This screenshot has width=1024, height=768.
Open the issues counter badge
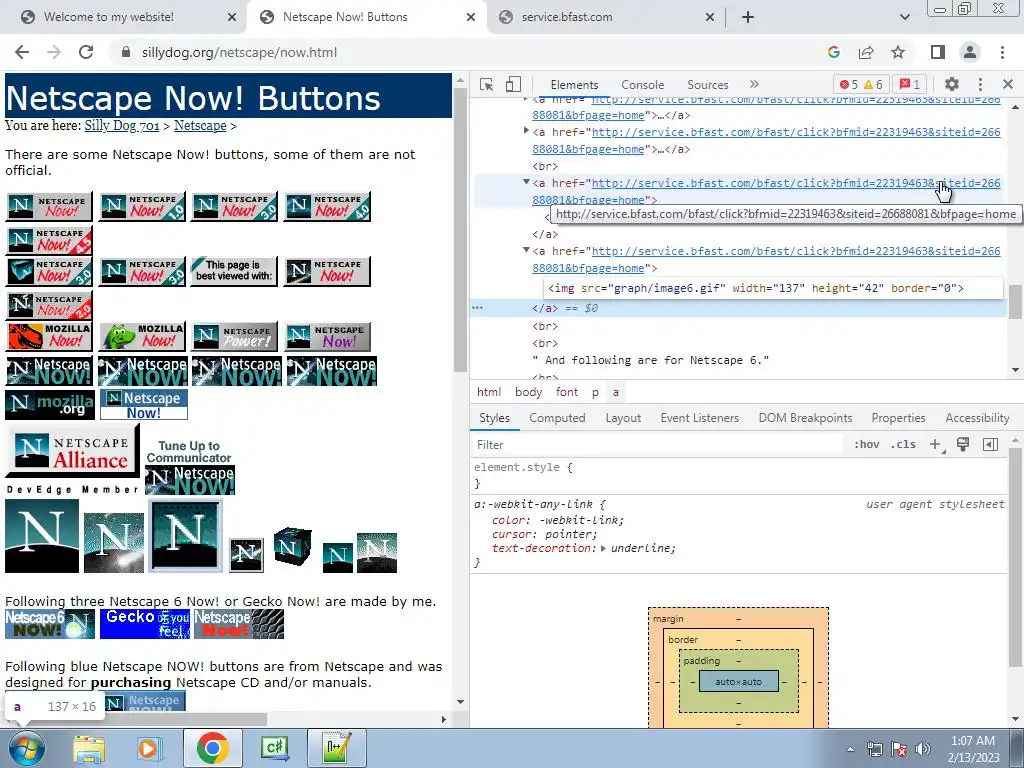click(x=910, y=85)
